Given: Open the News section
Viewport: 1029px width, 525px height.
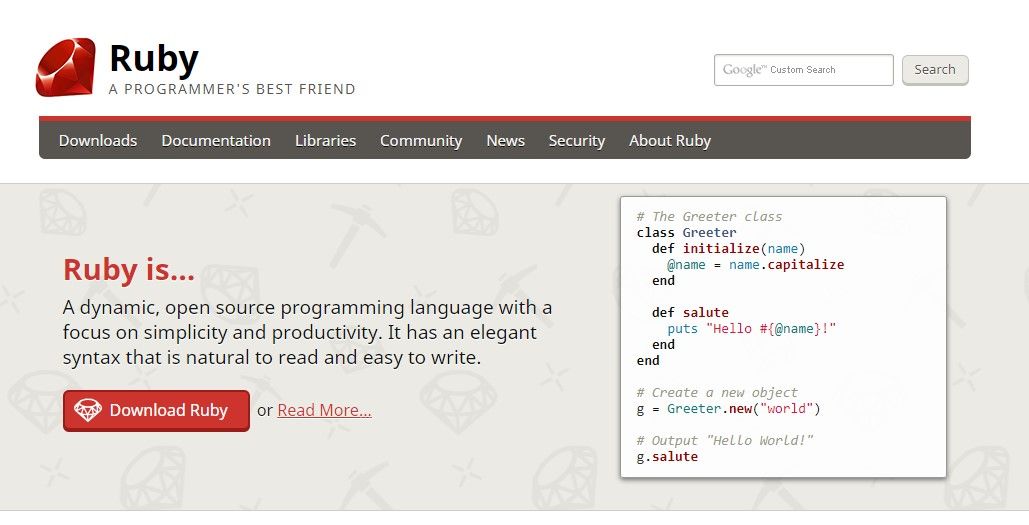Looking at the screenshot, I should (505, 140).
